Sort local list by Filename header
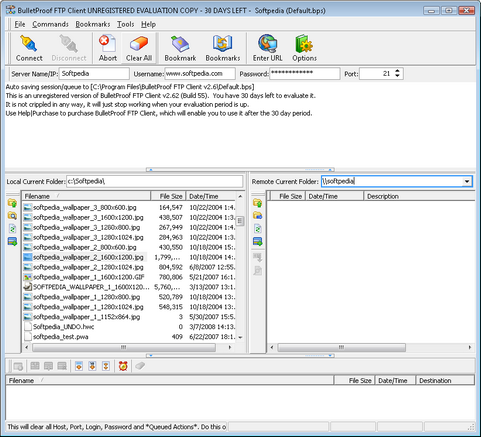 tap(86, 196)
